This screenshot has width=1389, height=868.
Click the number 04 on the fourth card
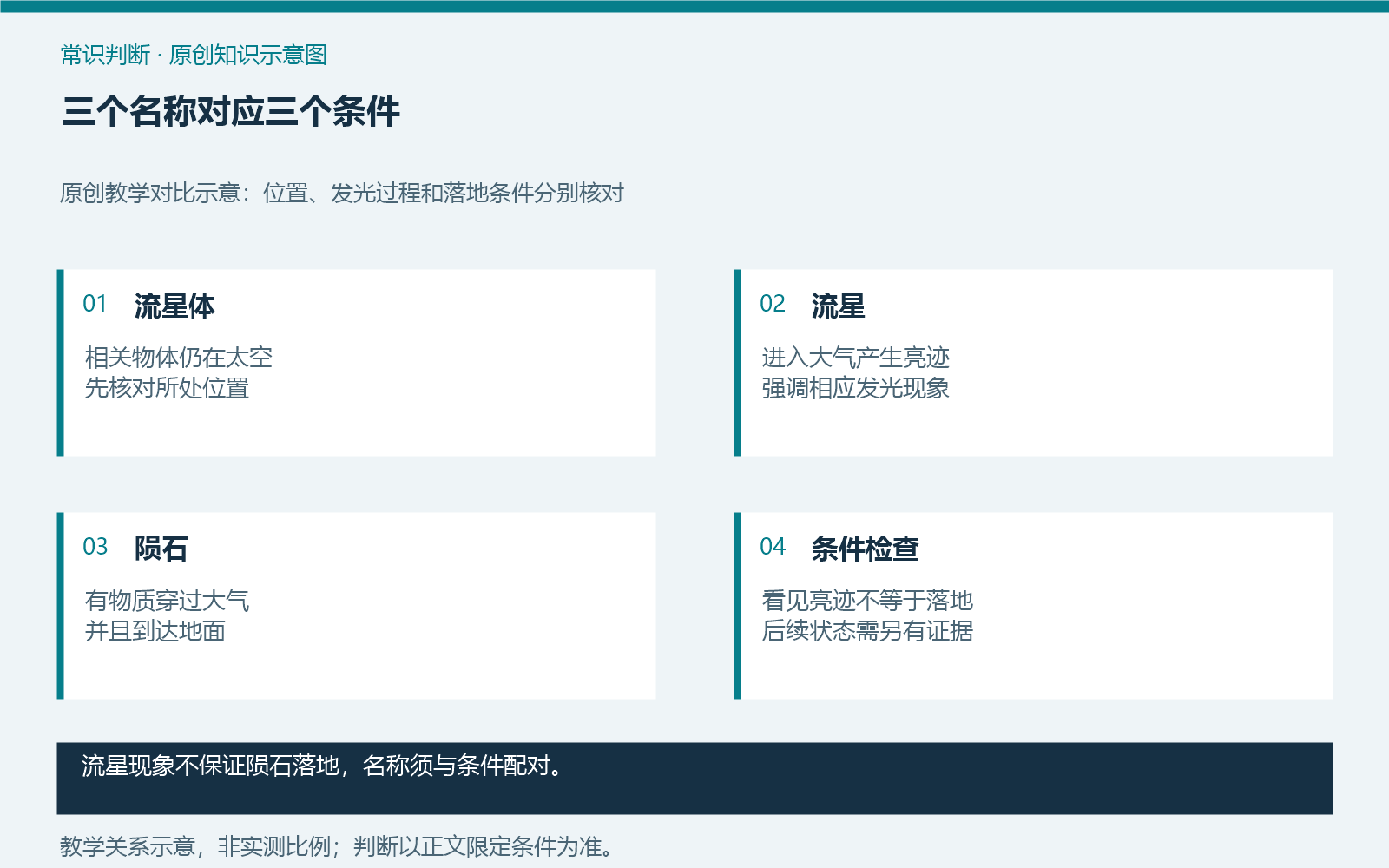pos(773,547)
